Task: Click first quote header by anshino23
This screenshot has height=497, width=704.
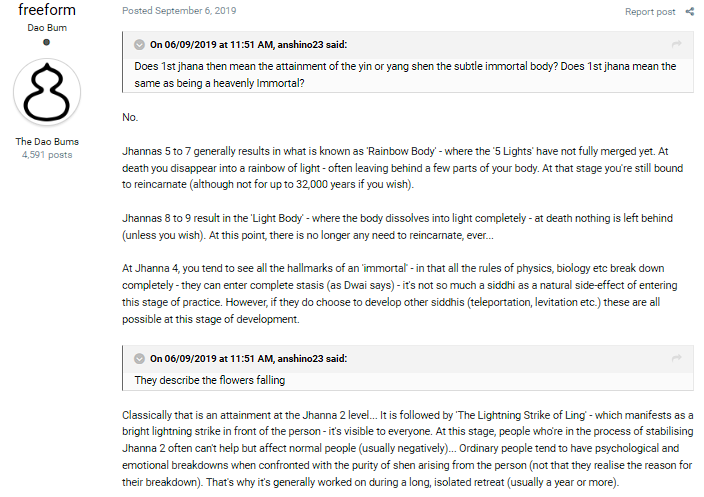Action: 248,45
